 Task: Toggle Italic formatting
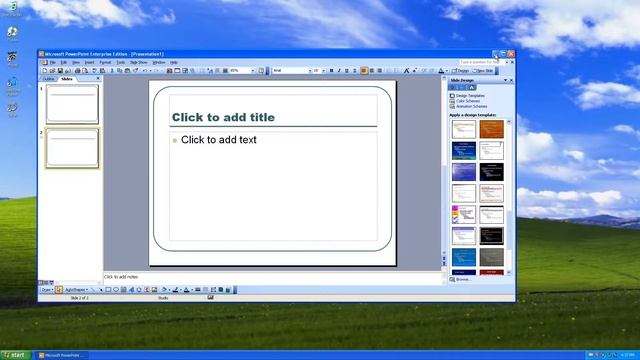click(339, 71)
